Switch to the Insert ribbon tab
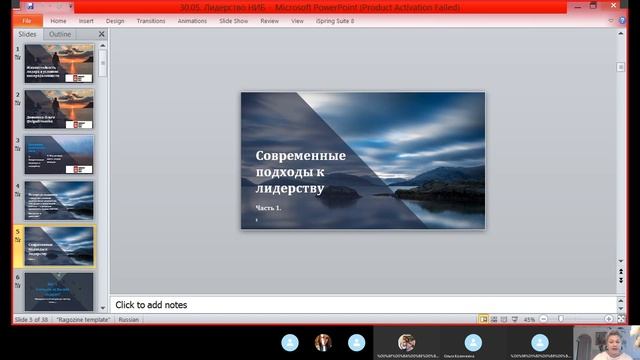The image size is (640, 360). (86, 21)
